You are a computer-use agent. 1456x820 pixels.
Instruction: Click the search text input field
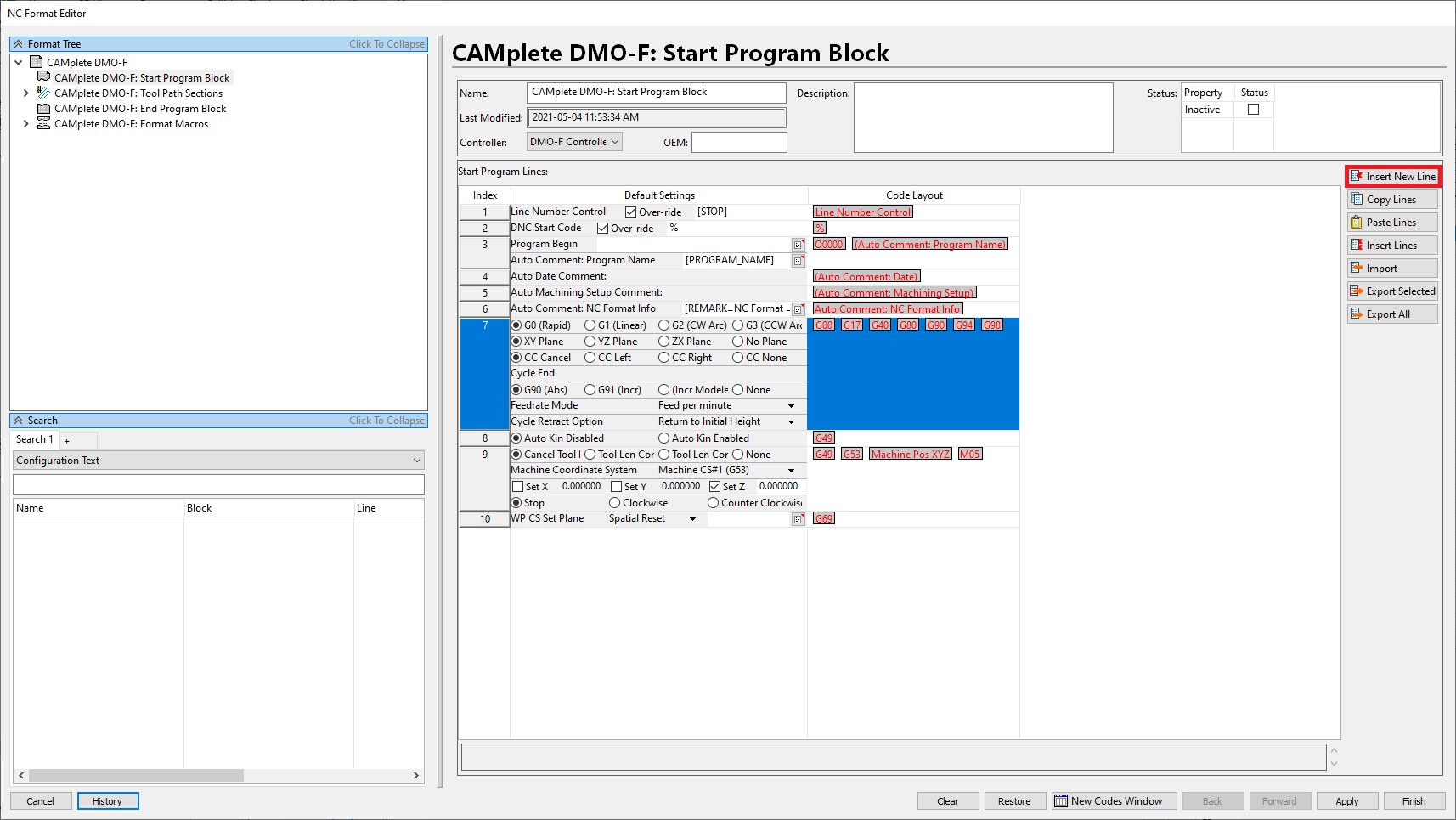[218, 484]
